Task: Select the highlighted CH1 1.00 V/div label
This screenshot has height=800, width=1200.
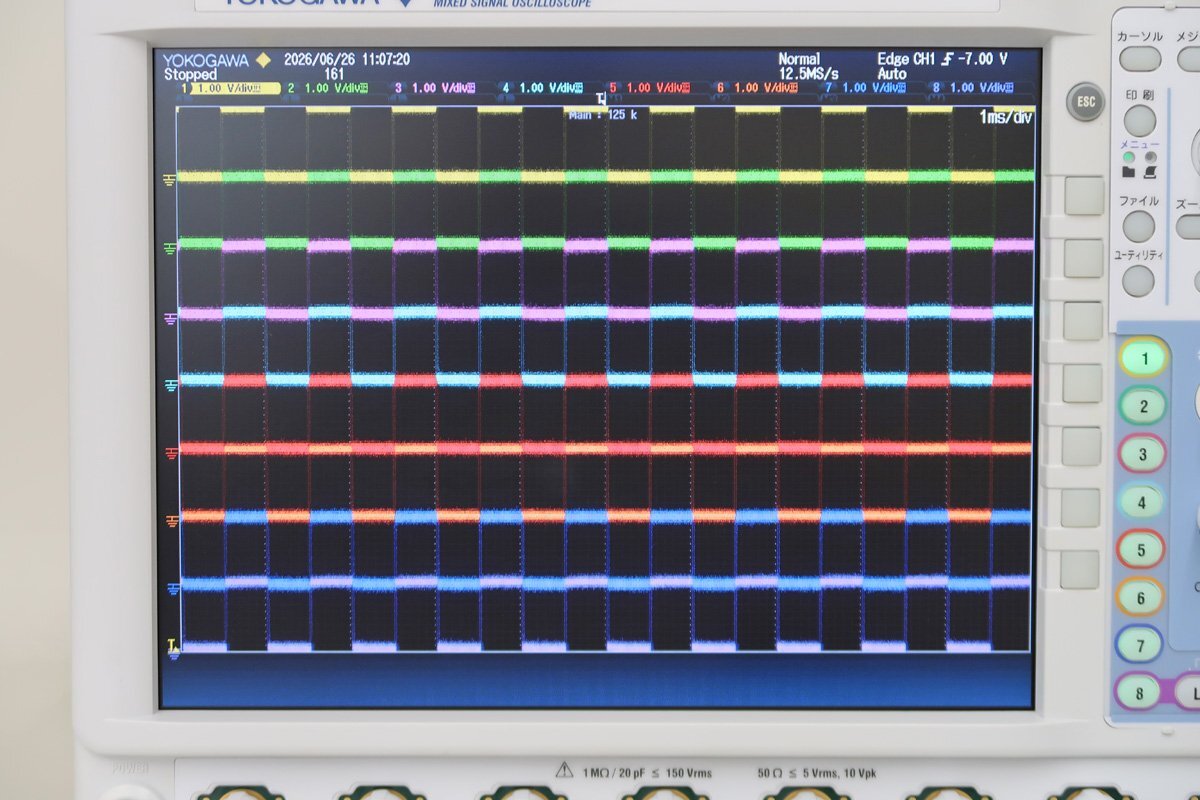Action: coord(236,88)
